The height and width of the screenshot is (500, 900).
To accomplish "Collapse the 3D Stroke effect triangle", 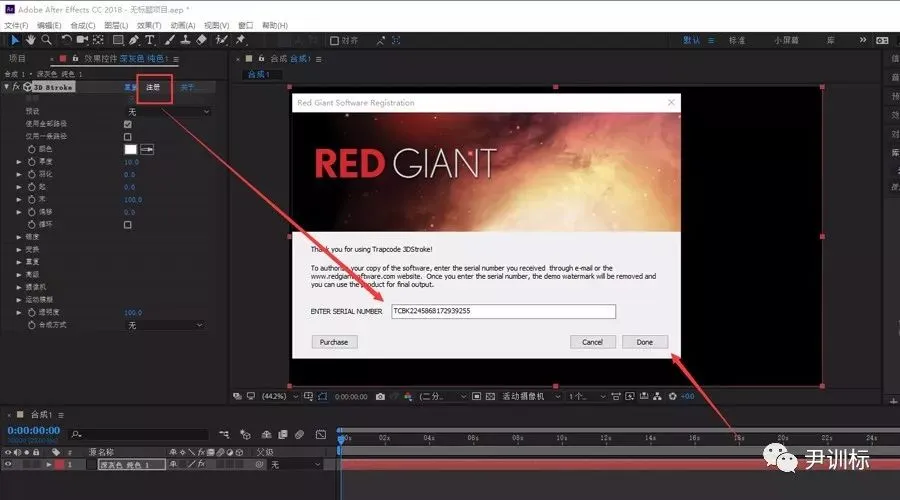I will pos(6,87).
